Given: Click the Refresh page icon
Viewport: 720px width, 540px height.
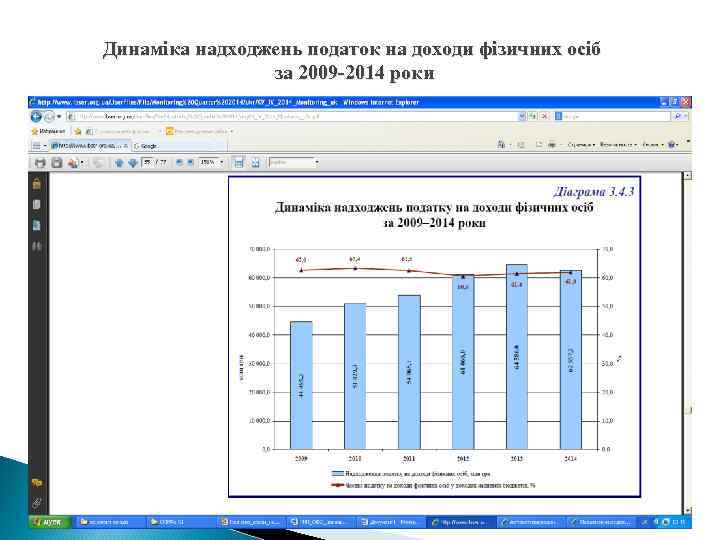Looking at the screenshot, I should (533, 117).
